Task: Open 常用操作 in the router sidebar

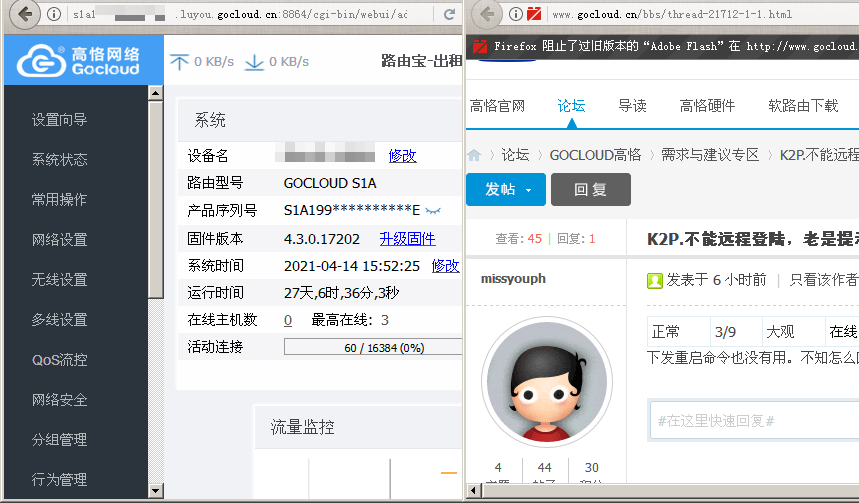Action: 59,199
